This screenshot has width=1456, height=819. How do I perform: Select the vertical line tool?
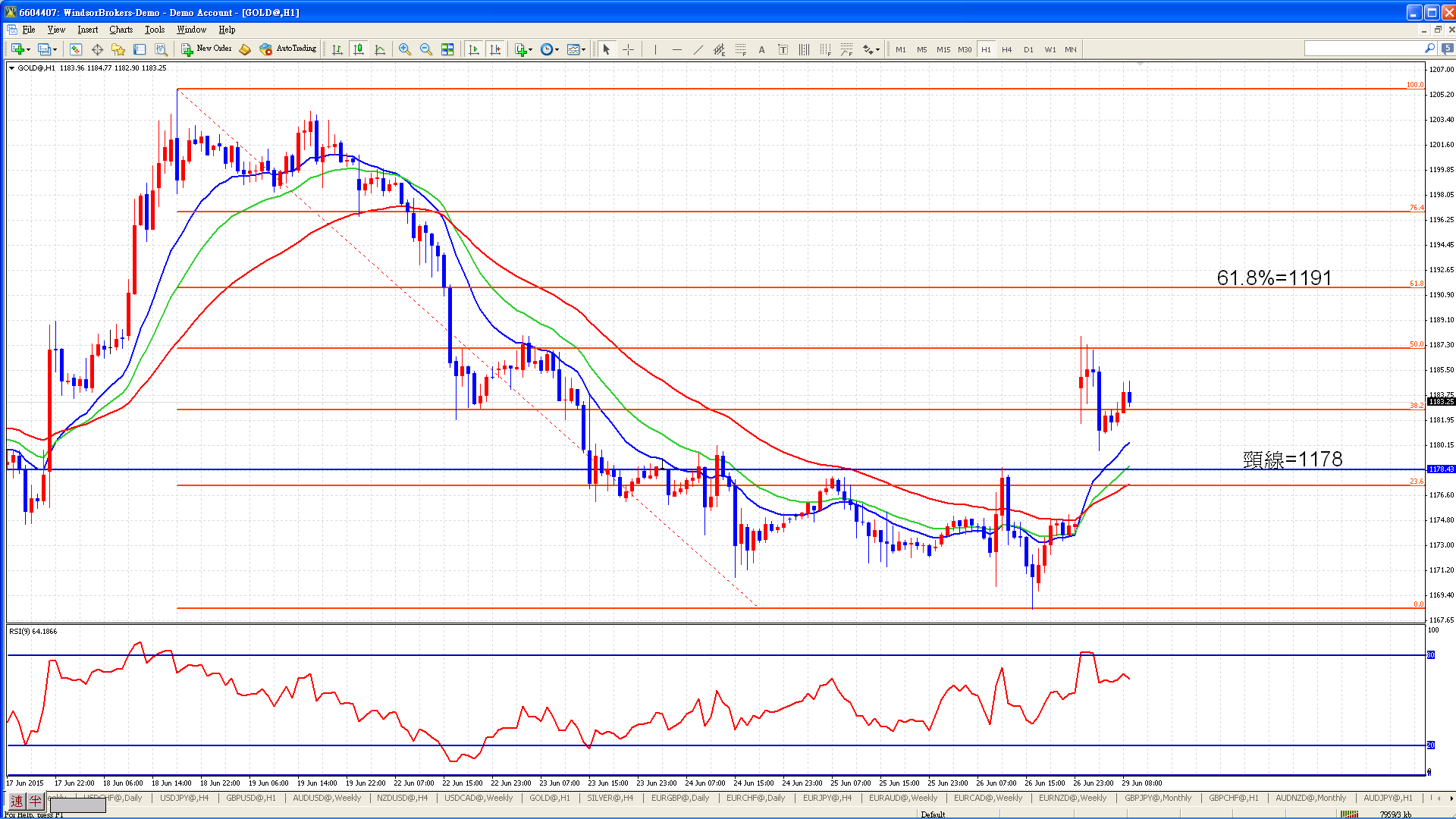pos(655,49)
